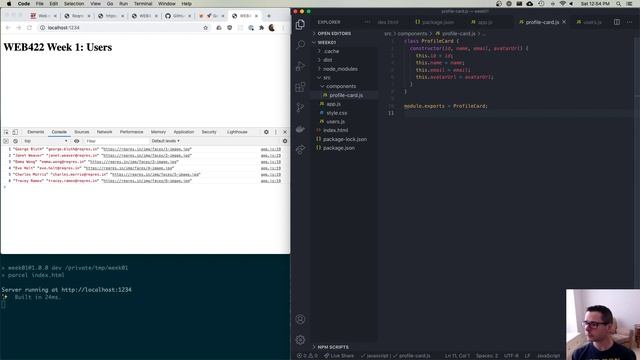
Task: Open the Default levels dropdown
Action: [x=166, y=141]
